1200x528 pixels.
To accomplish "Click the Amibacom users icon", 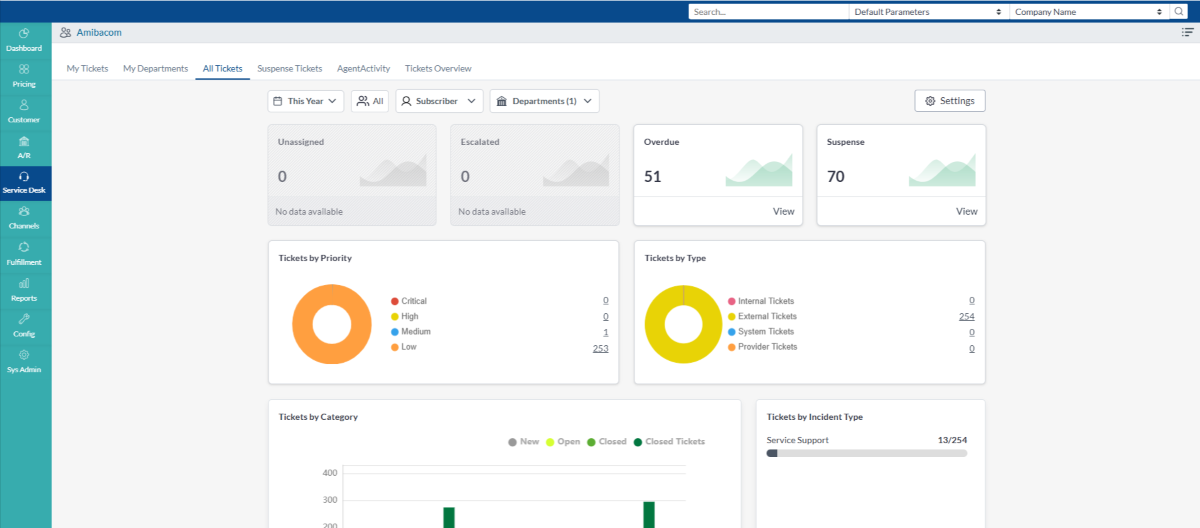I will coord(65,32).
